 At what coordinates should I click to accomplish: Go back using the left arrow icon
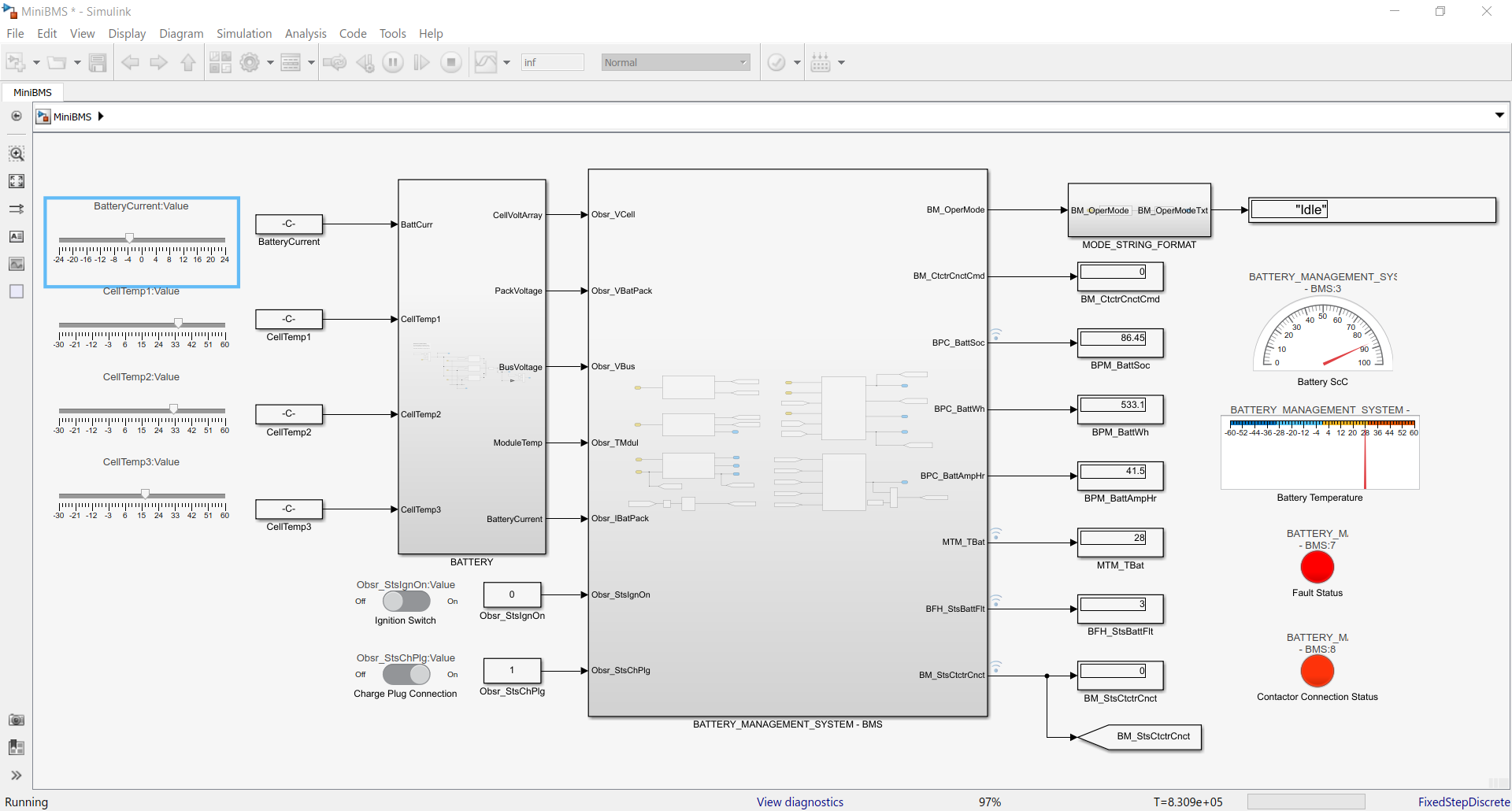(130, 62)
